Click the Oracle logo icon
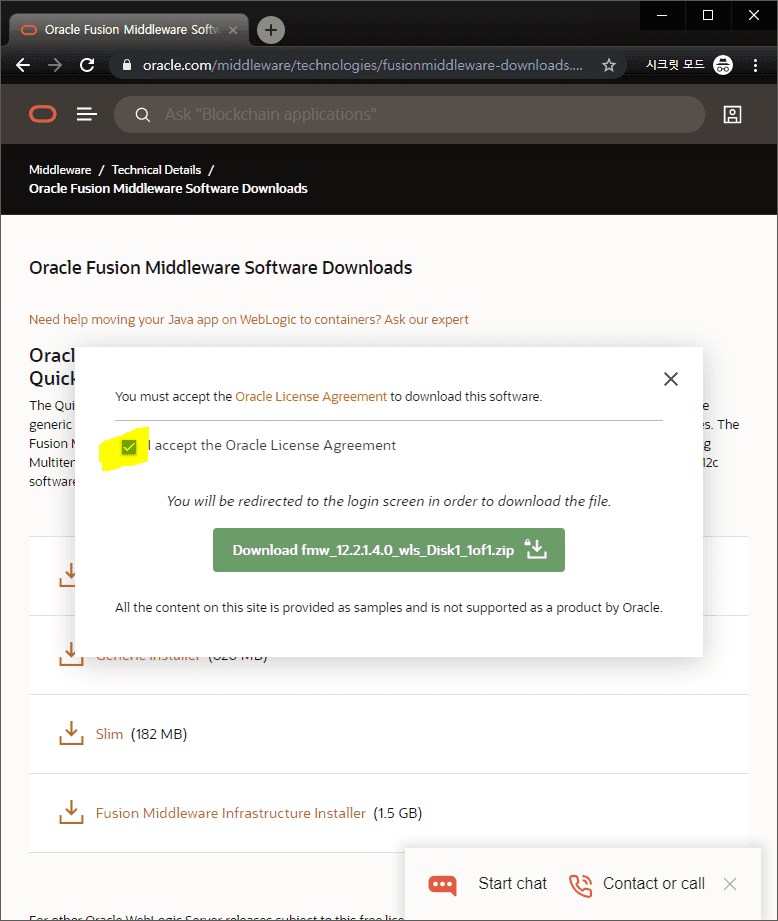 pos(43,114)
